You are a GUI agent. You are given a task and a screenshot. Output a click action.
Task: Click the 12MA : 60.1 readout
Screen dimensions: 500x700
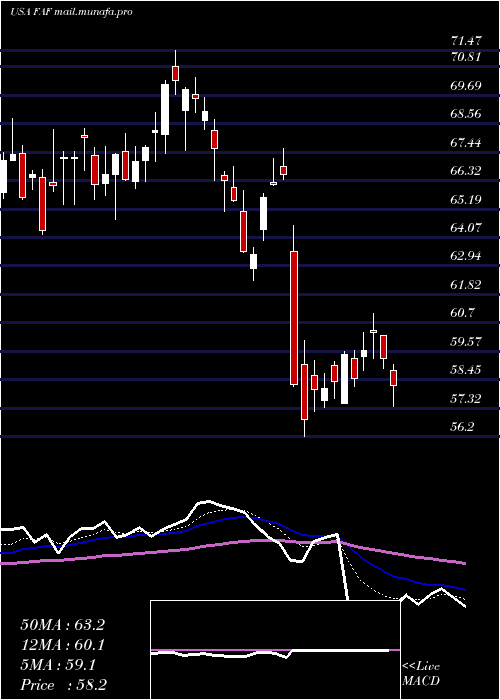62,645
